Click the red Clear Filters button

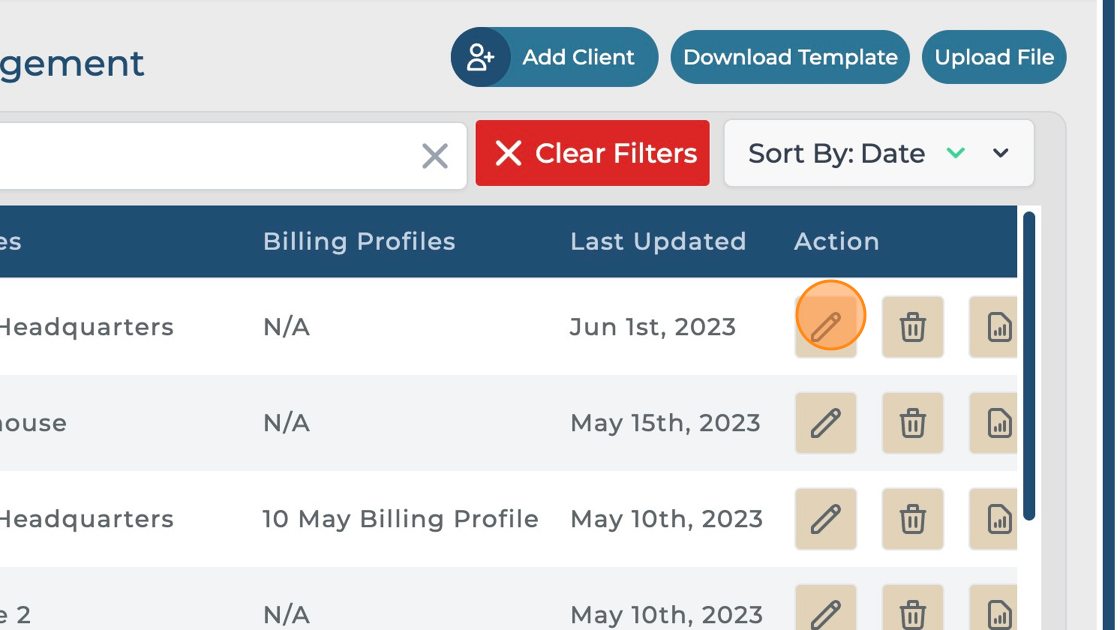593,153
